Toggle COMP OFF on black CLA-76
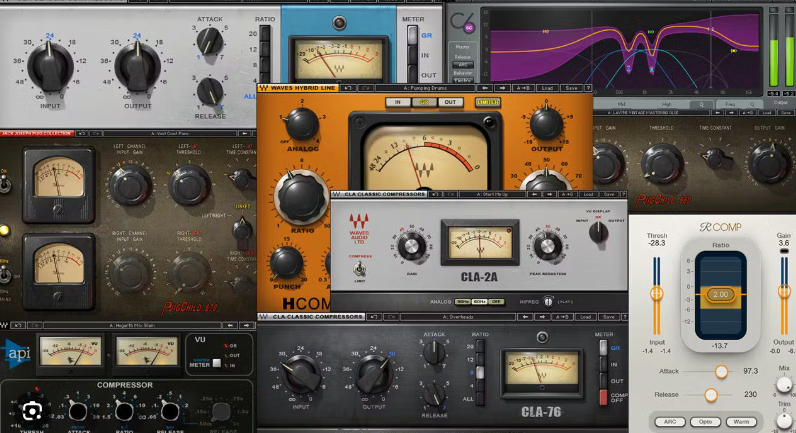 pyautogui.click(x=603, y=397)
